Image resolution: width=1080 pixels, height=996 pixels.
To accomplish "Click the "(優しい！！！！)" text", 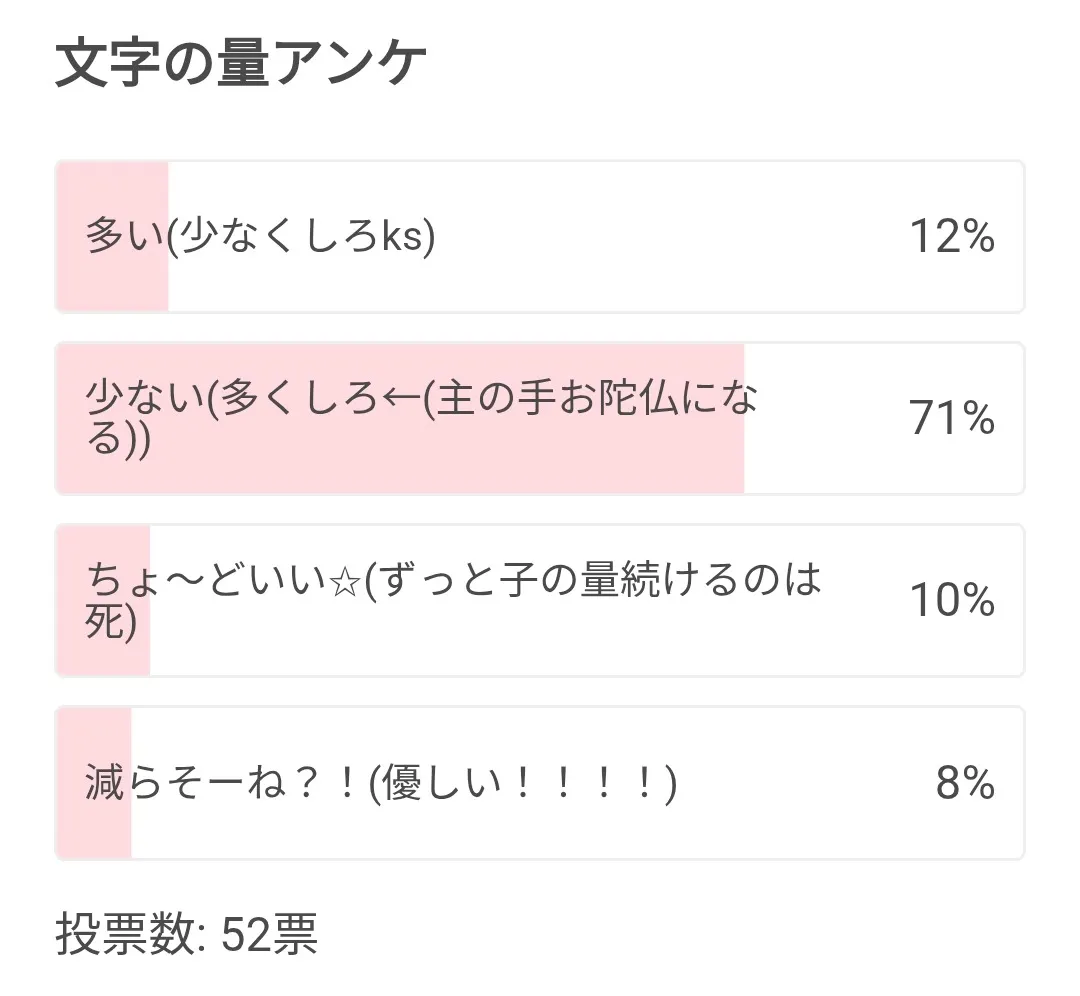I will (x=522, y=784).
